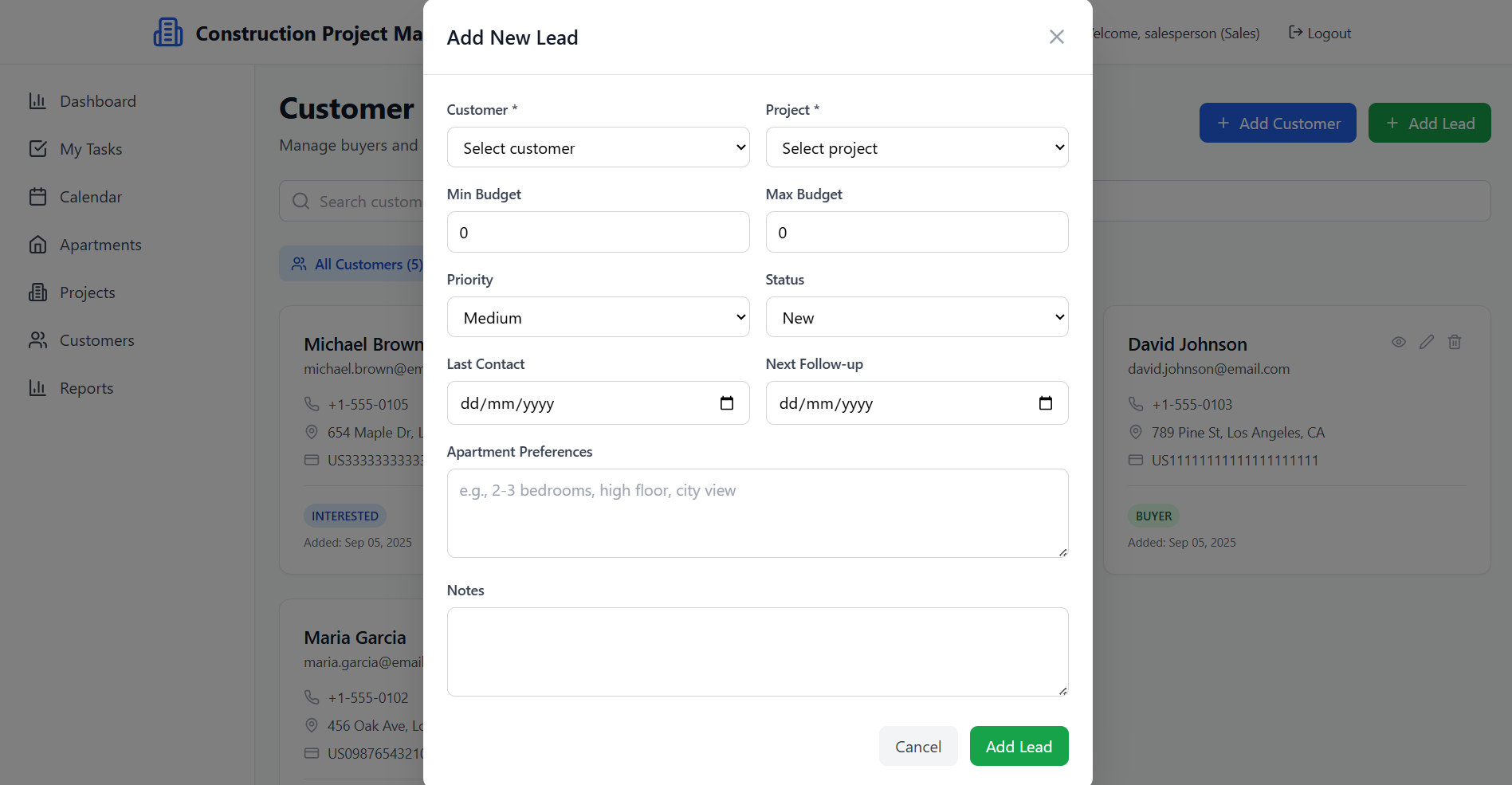Screen dimensions: 1512x785
Task: Expand the Priority dropdown set to Medium
Action: [x=598, y=317]
